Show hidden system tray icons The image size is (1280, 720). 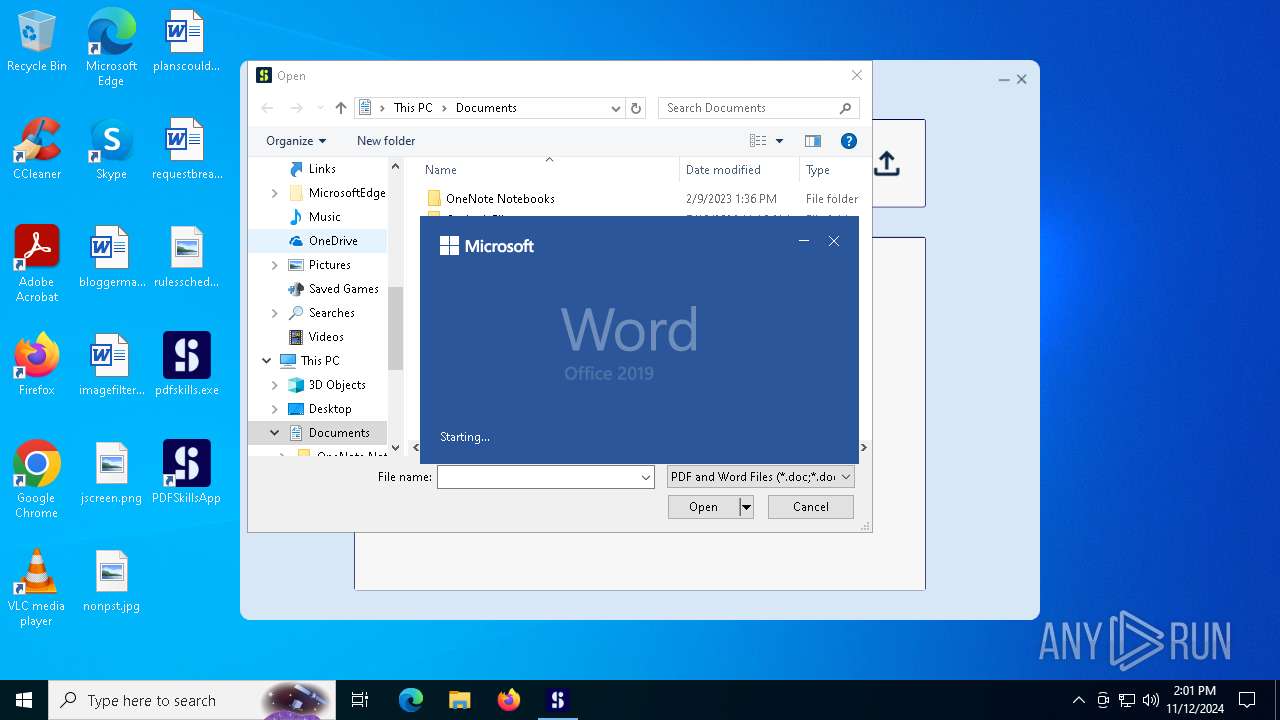[x=1078, y=700]
